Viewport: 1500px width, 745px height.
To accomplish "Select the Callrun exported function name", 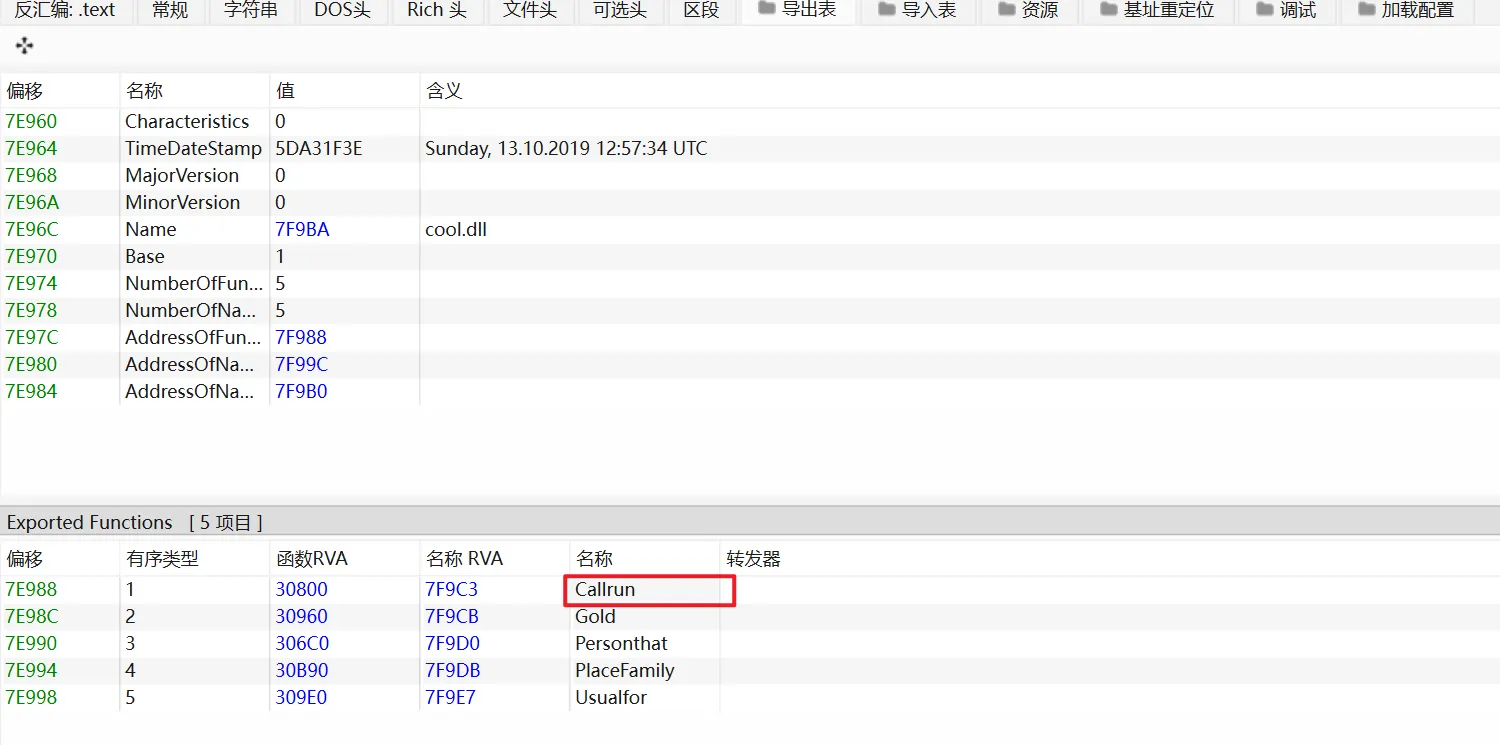I will tap(605, 590).
